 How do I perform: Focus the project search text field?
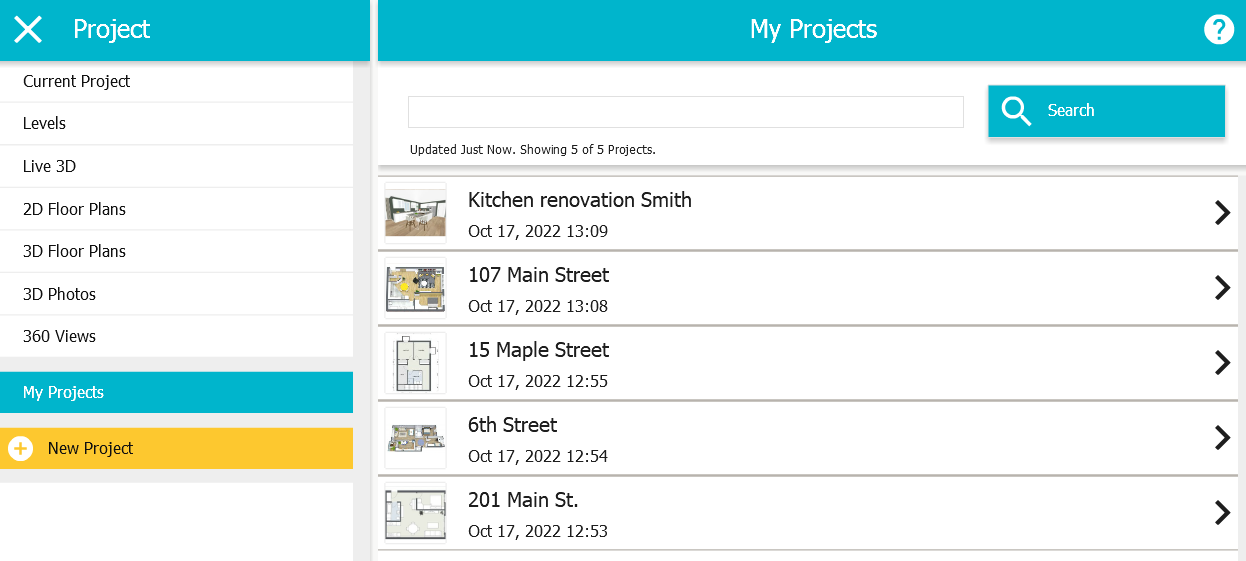click(x=686, y=112)
